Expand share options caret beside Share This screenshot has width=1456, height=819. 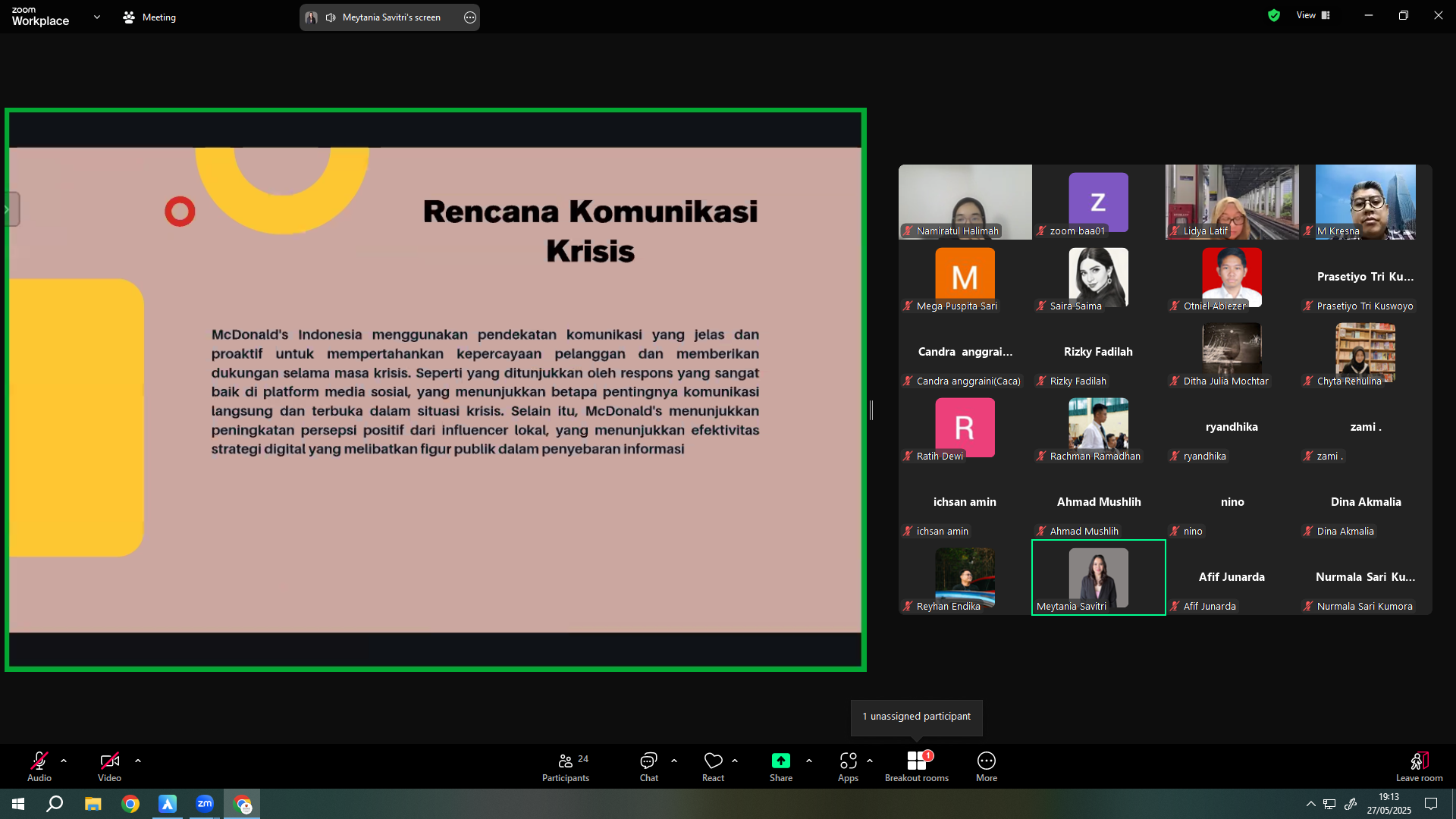pos(809,761)
